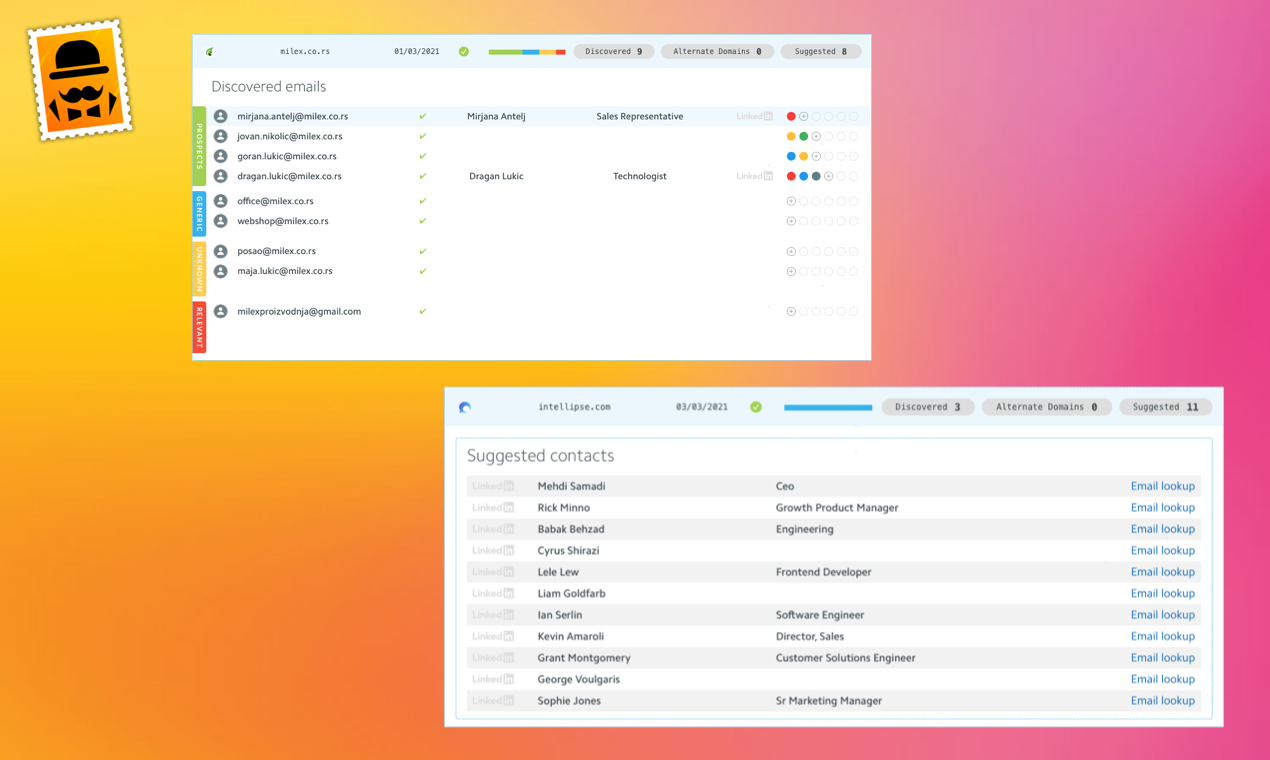
Task: Click plus tag icon in webshop@milex.co.rs row
Action: click(x=791, y=221)
